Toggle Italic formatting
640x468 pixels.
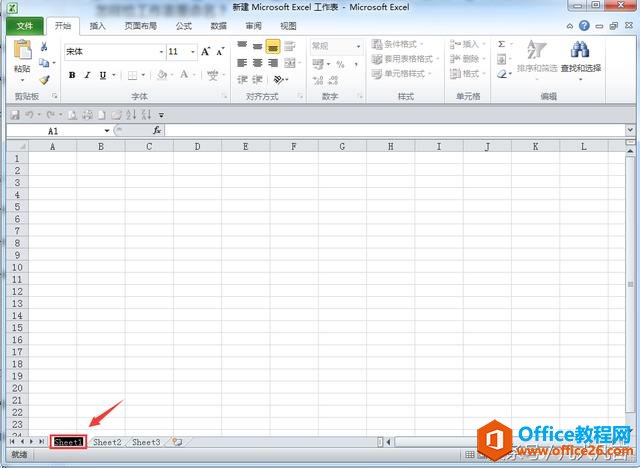(x=87, y=75)
